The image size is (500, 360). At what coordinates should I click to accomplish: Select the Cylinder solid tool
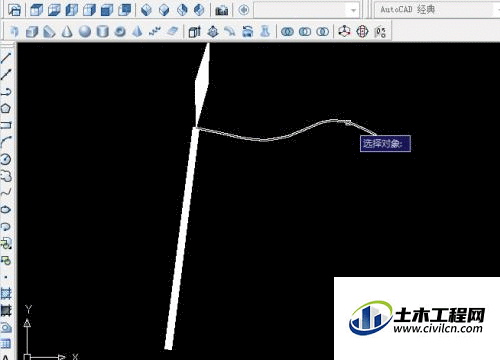pos(102,32)
